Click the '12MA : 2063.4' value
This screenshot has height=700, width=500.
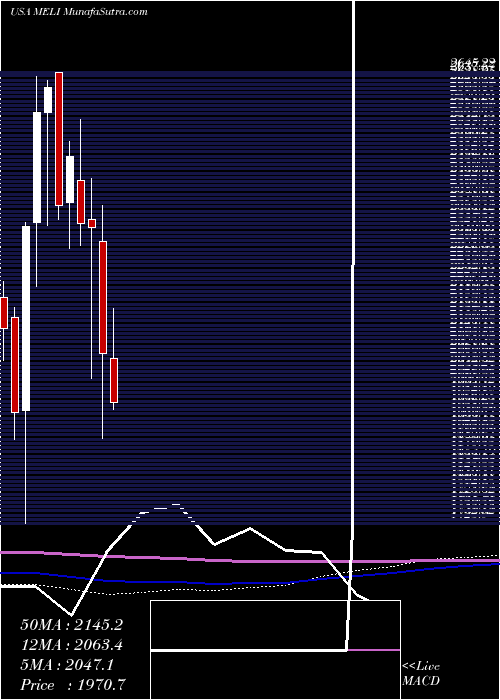coord(71,645)
